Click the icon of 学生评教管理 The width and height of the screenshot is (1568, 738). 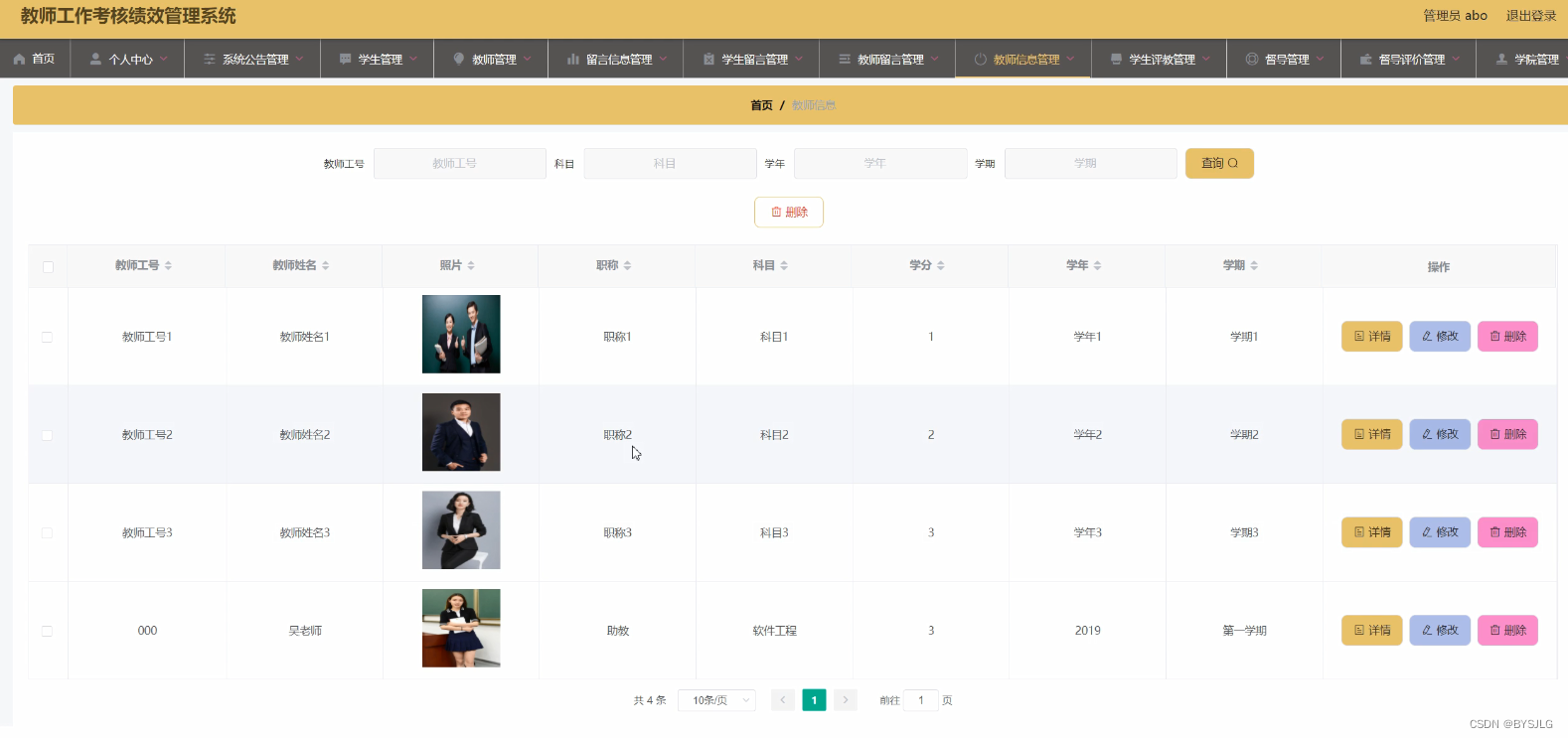1116,60
